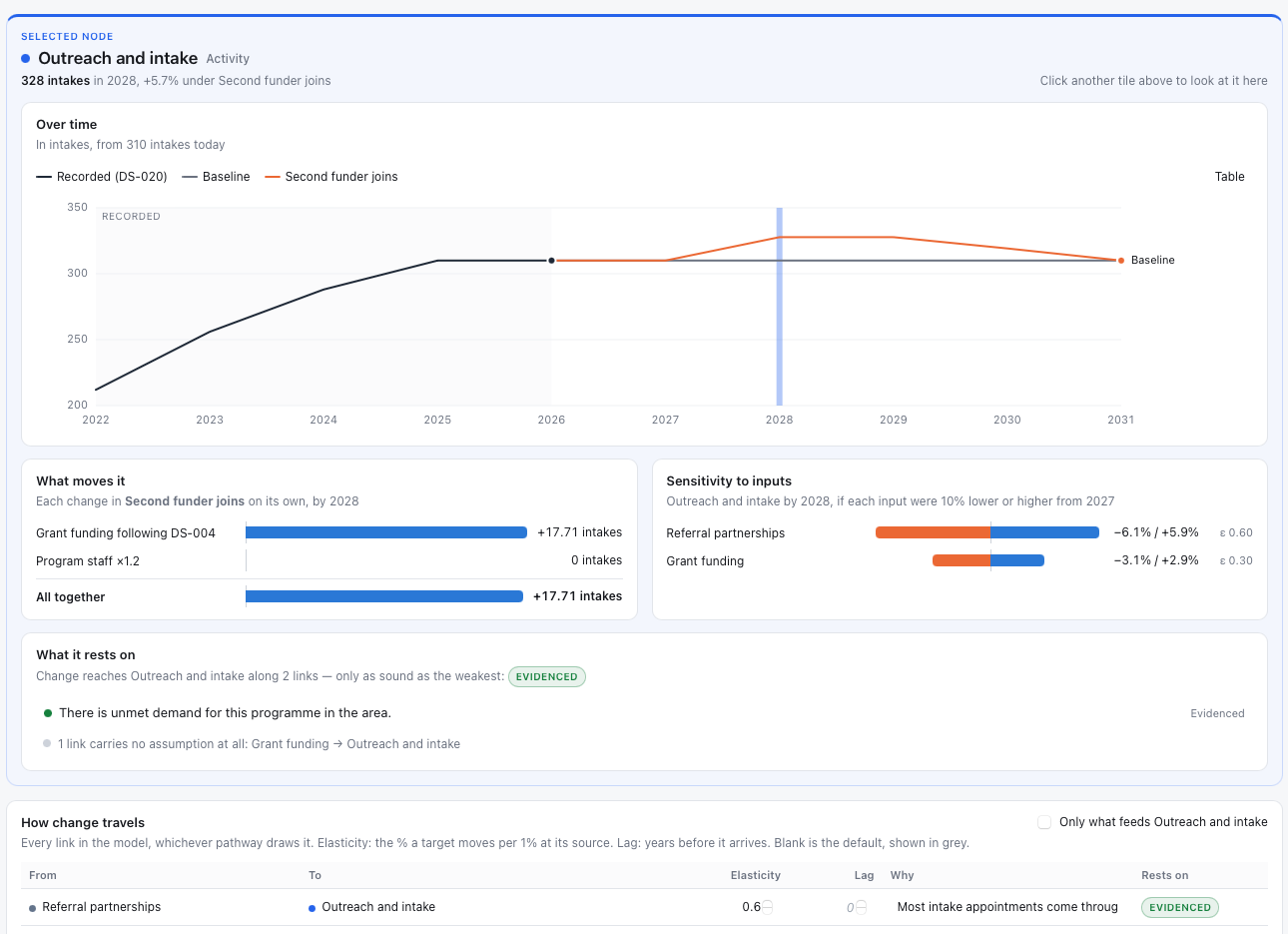Tick 'Only what feeds Outreach and intake' checkbox
Screen dimensions: 1288x934
pyautogui.click(x=1044, y=822)
